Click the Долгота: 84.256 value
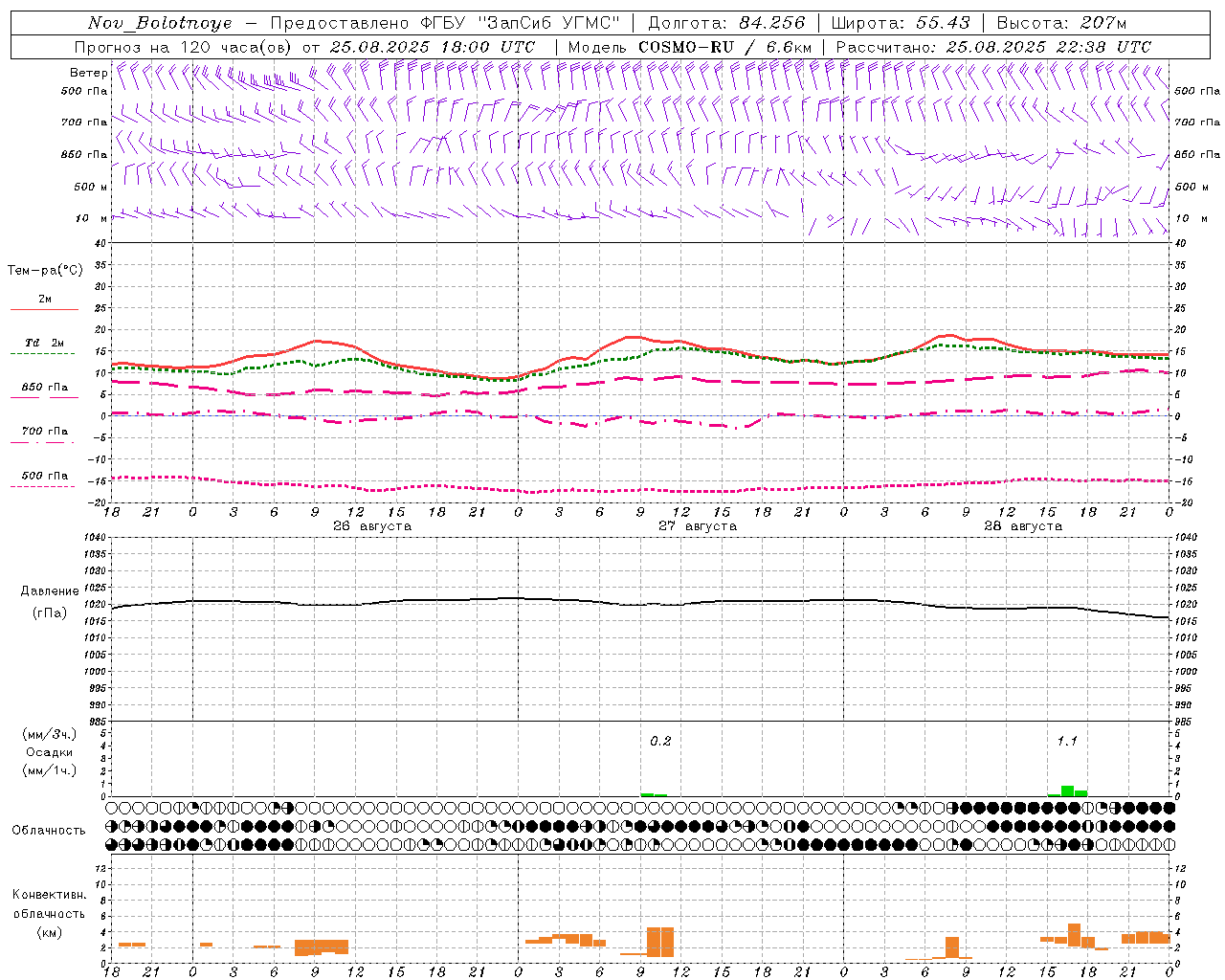The width and height of the screenshot is (1225, 980). [726, 23]
